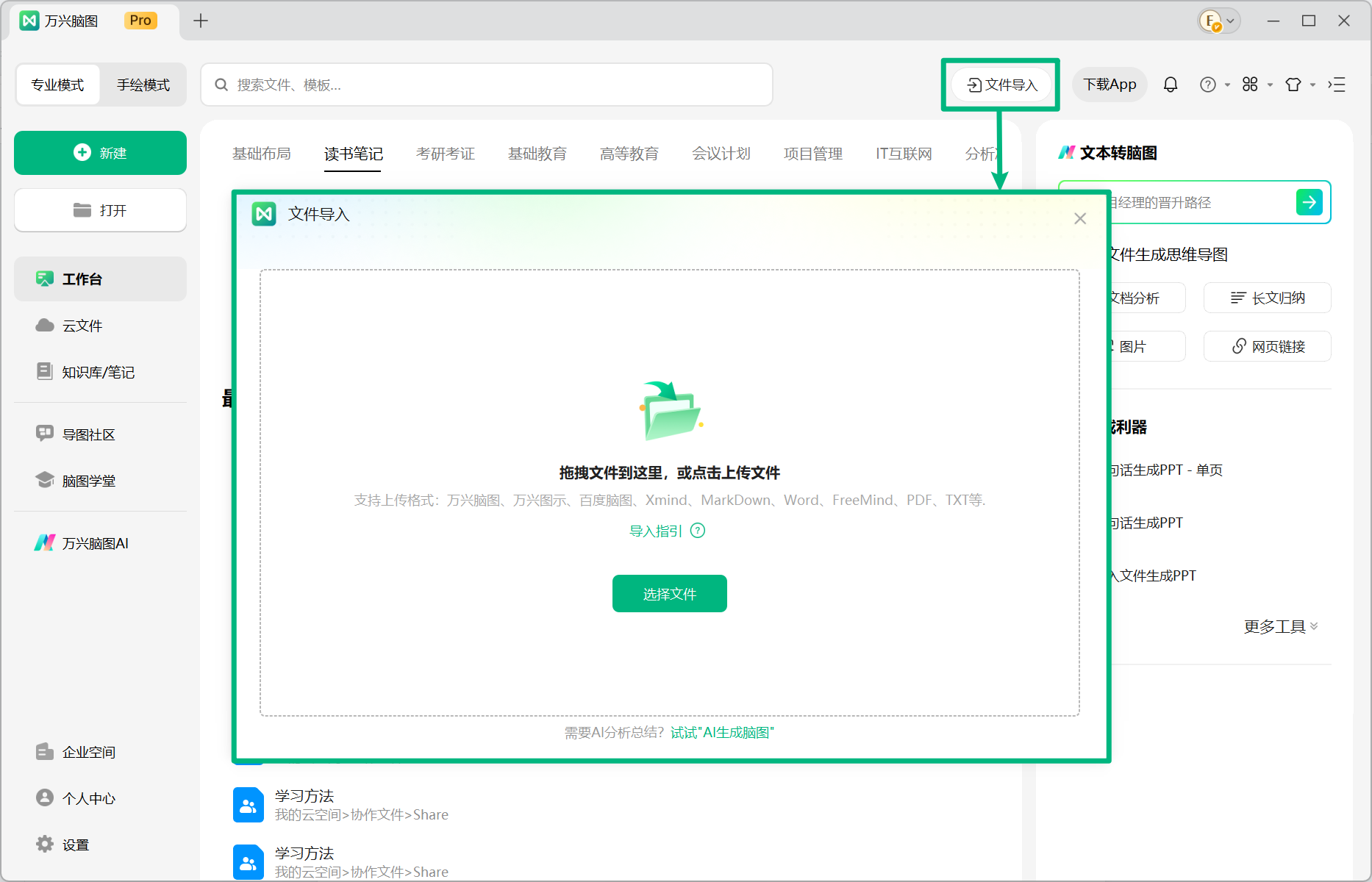1372x882 pixels.
Task: Open 云文件 in the sidebar
Action: click(x=100, y=326)
